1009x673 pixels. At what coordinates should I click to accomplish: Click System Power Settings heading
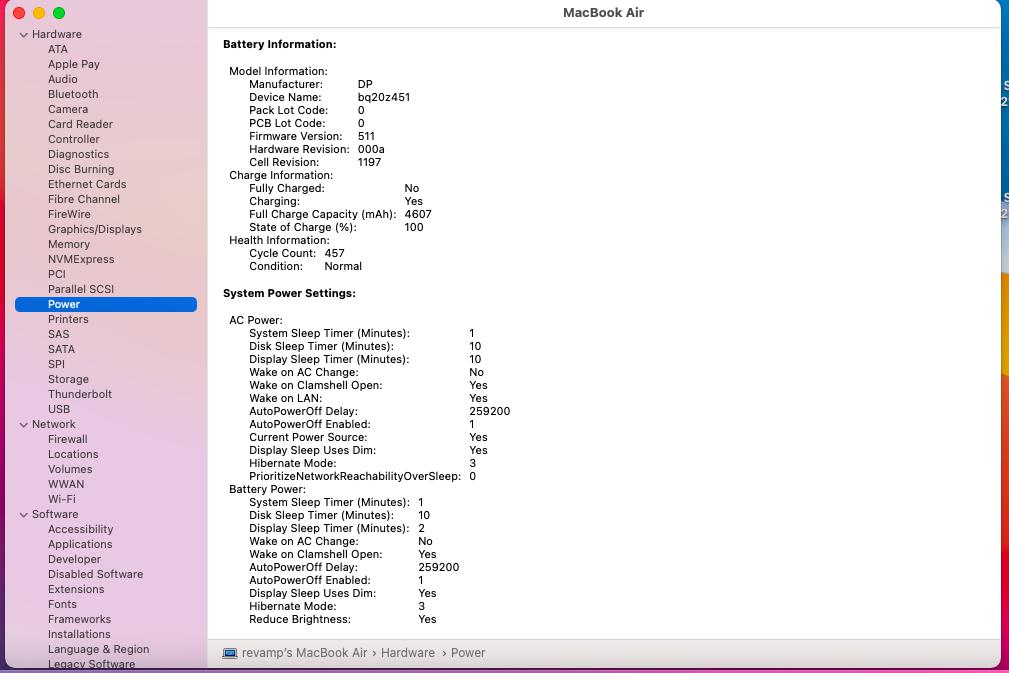coord(289,293)
